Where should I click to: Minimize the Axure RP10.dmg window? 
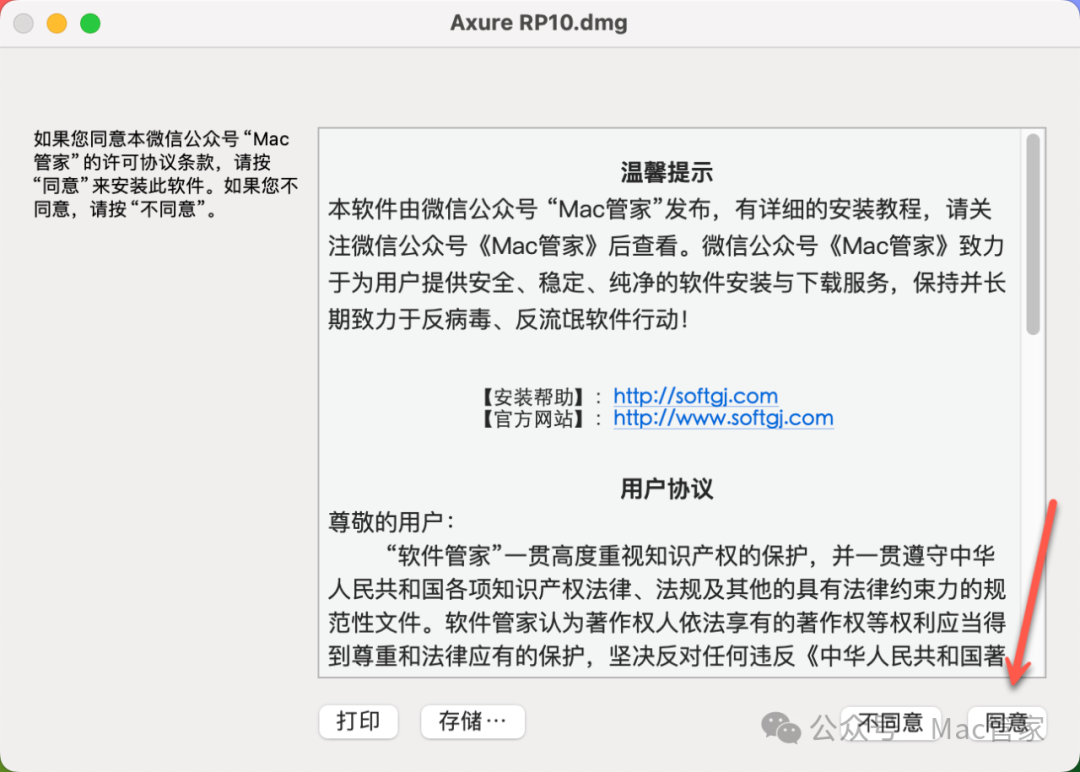point(56,23)
